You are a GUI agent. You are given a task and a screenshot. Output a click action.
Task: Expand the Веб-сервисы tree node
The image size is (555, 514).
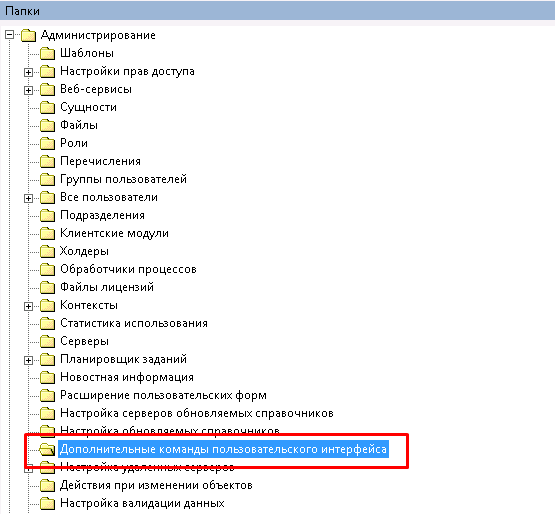[x=28, y=90]
